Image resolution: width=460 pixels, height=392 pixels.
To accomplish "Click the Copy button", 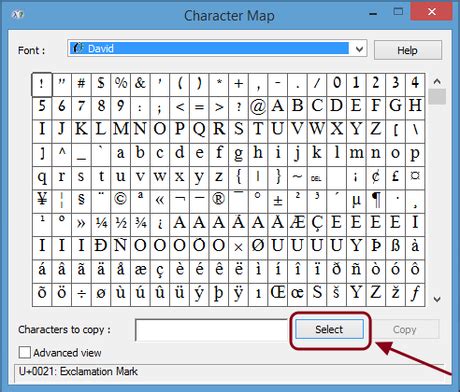I will pyautogui.click(x=404, y=329).
